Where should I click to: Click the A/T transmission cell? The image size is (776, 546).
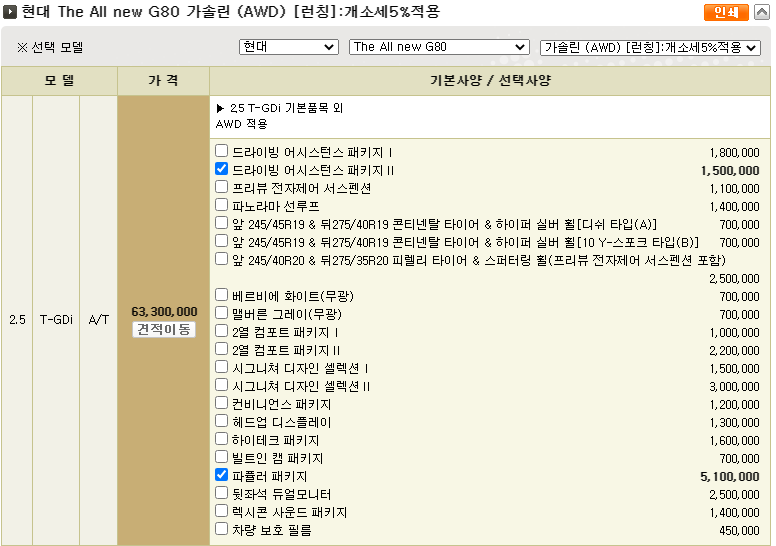98,320
